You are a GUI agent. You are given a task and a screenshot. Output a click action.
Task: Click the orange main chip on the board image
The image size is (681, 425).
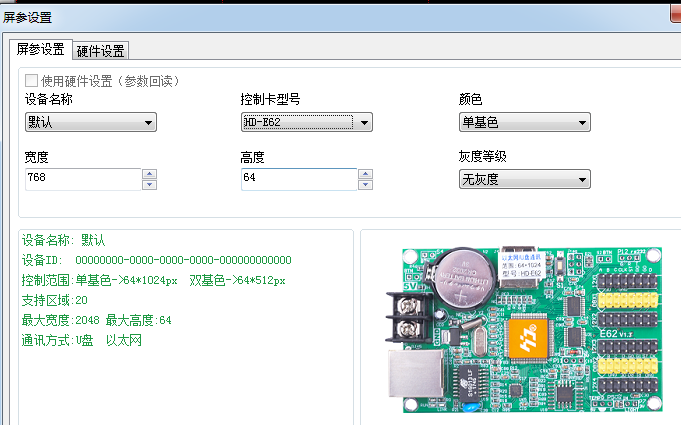click(x=529, y=337)
